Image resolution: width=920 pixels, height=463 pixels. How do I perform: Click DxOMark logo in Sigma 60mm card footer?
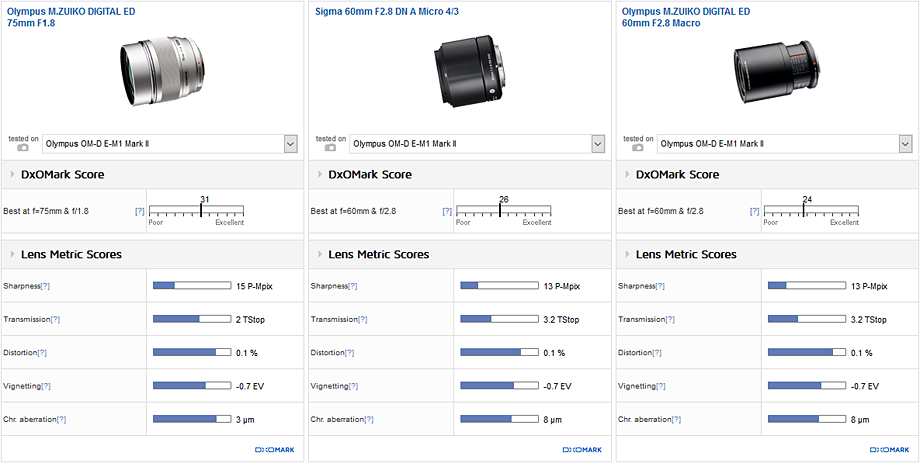click(x=582, y=450)
